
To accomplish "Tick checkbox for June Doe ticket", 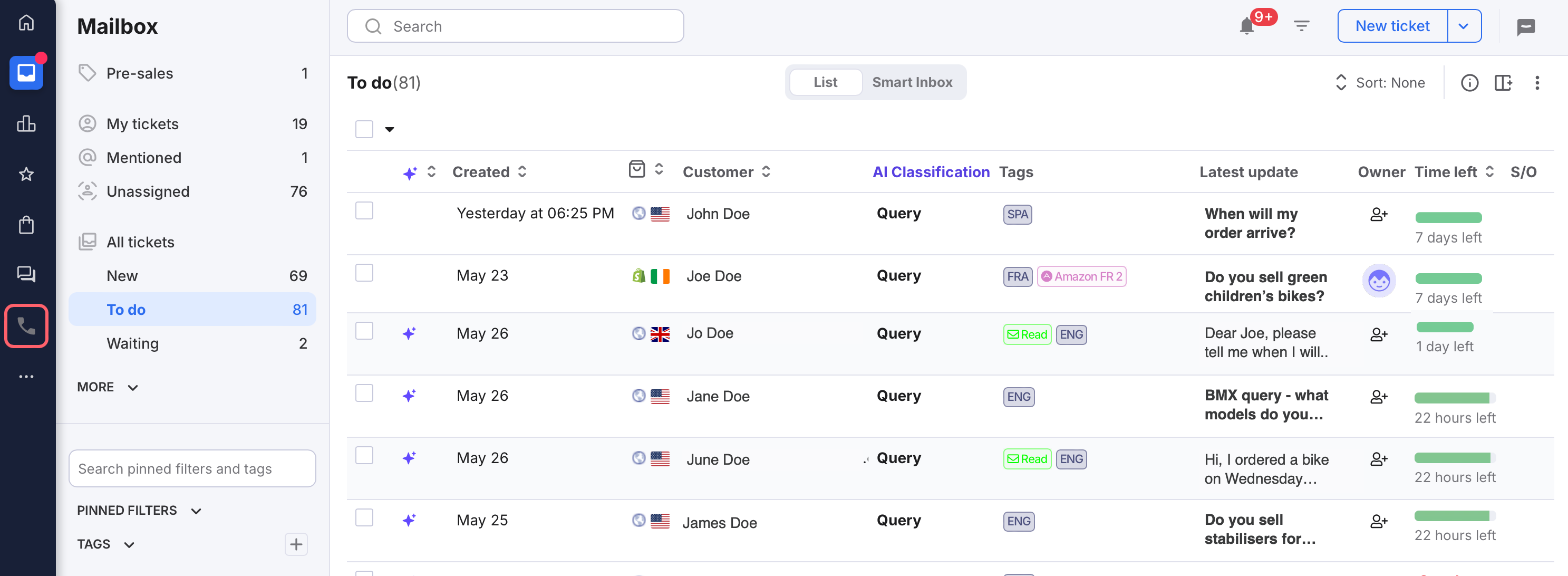I will click(364, 455).
